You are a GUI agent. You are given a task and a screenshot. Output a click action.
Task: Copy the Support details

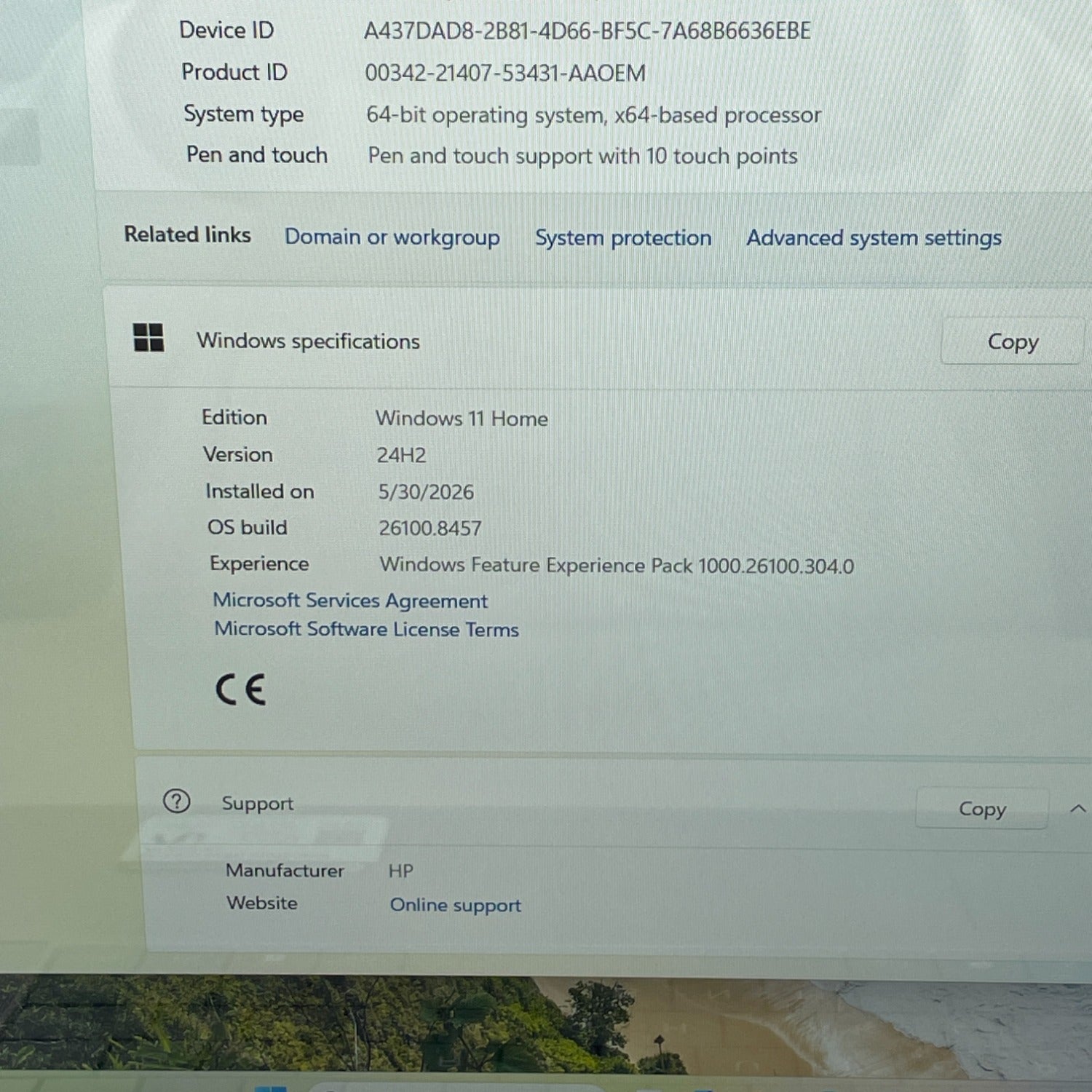point(982,809)
